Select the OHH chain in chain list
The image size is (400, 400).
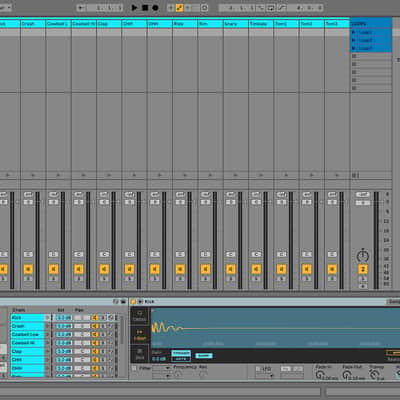click(x=27, y=368)
